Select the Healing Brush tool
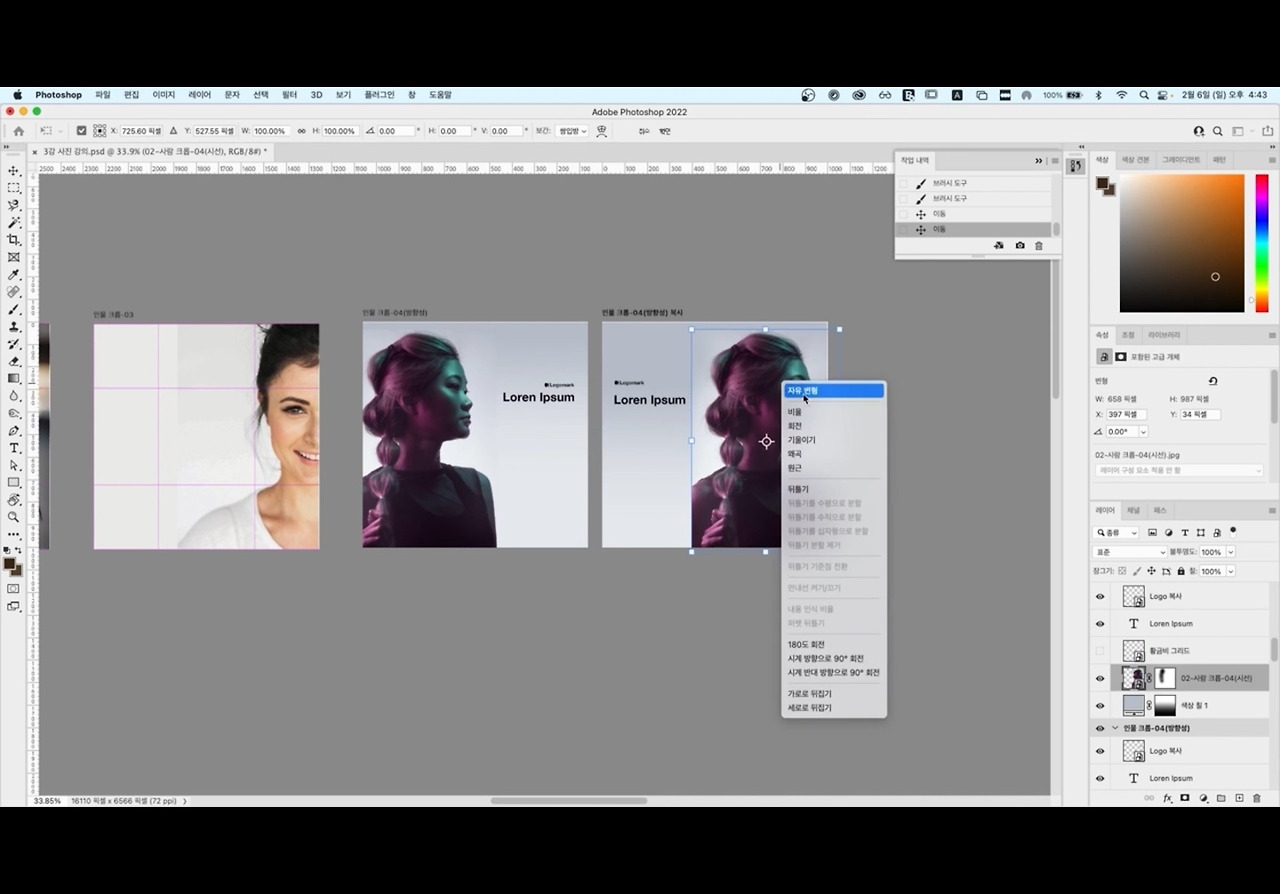1280x894 pixels. pos(14,292)
